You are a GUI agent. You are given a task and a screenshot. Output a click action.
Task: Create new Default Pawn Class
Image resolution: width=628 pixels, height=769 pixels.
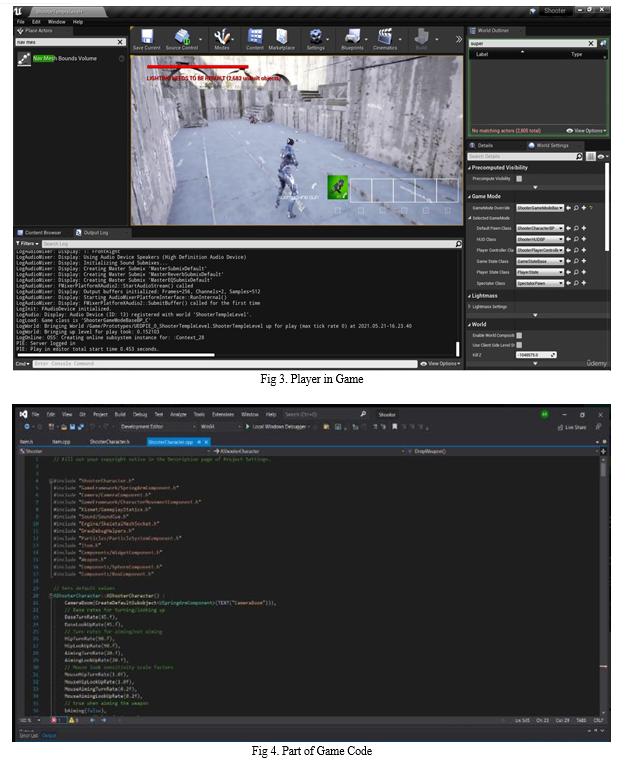coord(583,228)
